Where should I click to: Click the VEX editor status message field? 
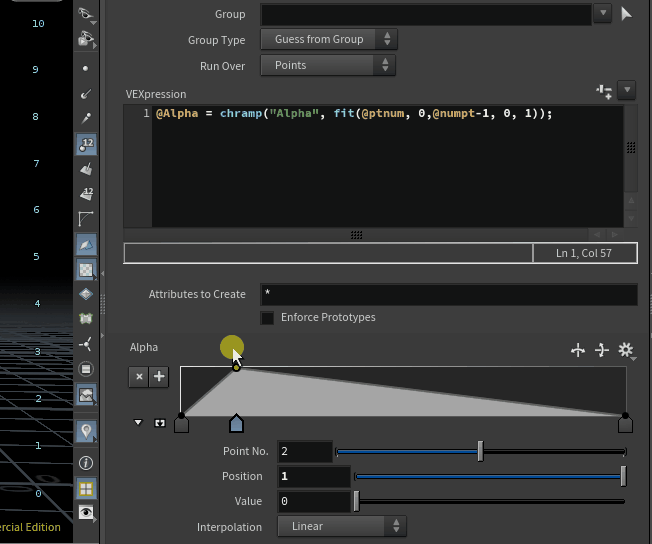(x=328, y=253)
